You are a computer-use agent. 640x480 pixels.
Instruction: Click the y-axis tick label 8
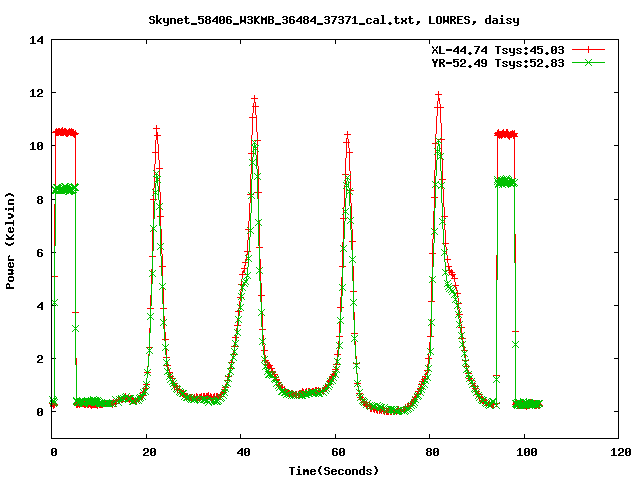(40, 200)
